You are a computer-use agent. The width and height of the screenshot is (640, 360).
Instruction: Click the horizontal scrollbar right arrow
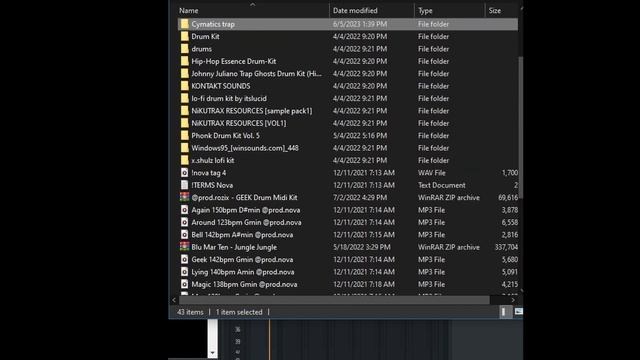pyautogui.click(x=513, y=300)
